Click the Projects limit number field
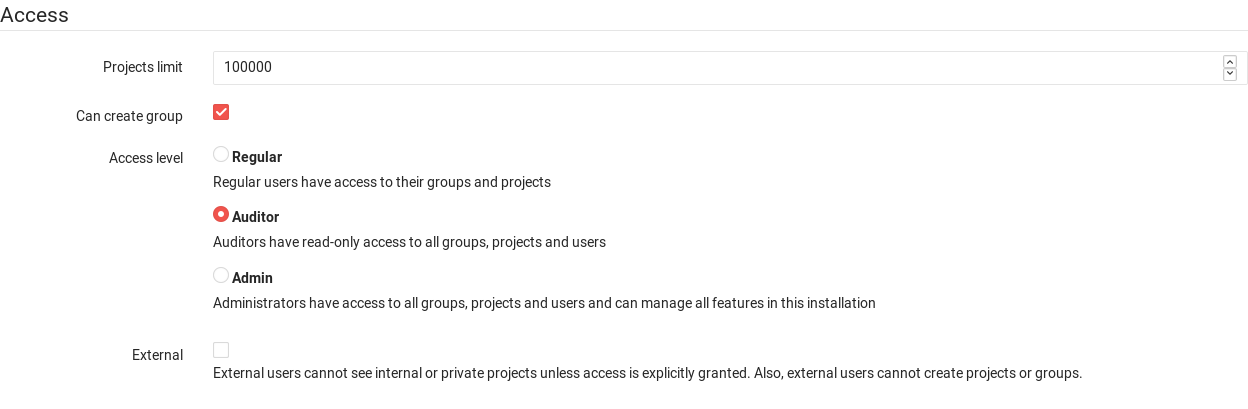The height and width of the screenshot is (409, 1248). pos(700,68)
